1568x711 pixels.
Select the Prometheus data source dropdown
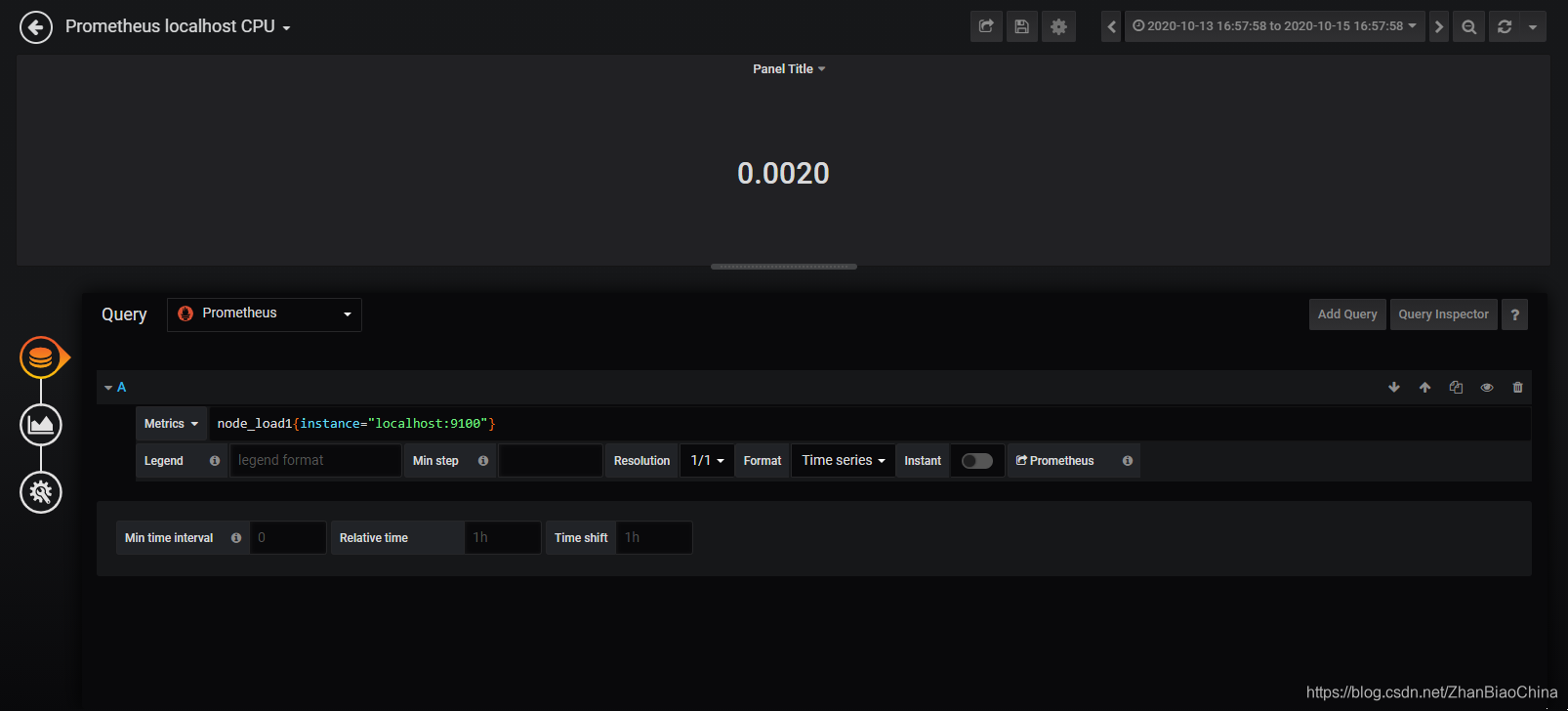pyautogui.click(x=265, y=314)
